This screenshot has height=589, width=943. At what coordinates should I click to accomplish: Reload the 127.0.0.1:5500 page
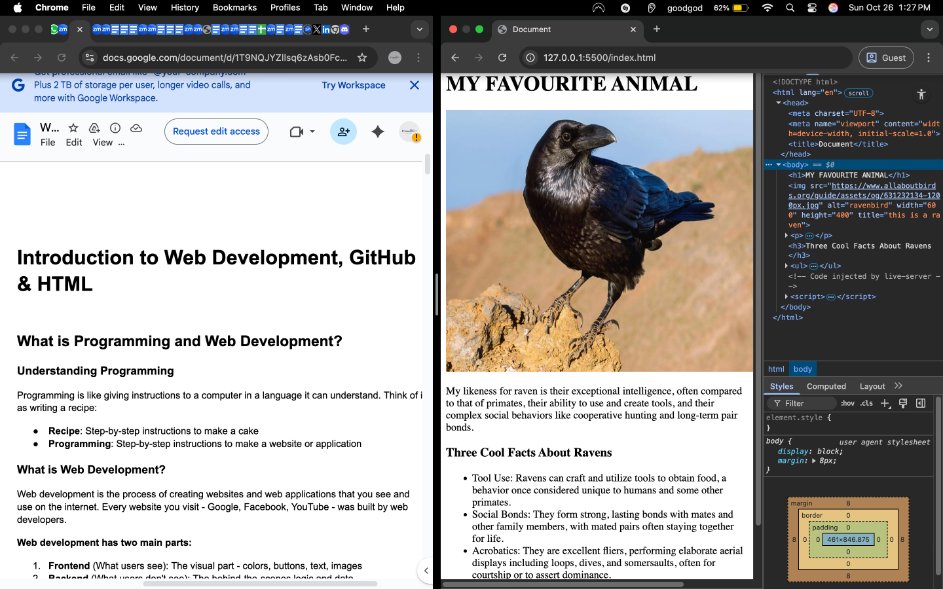502,58
